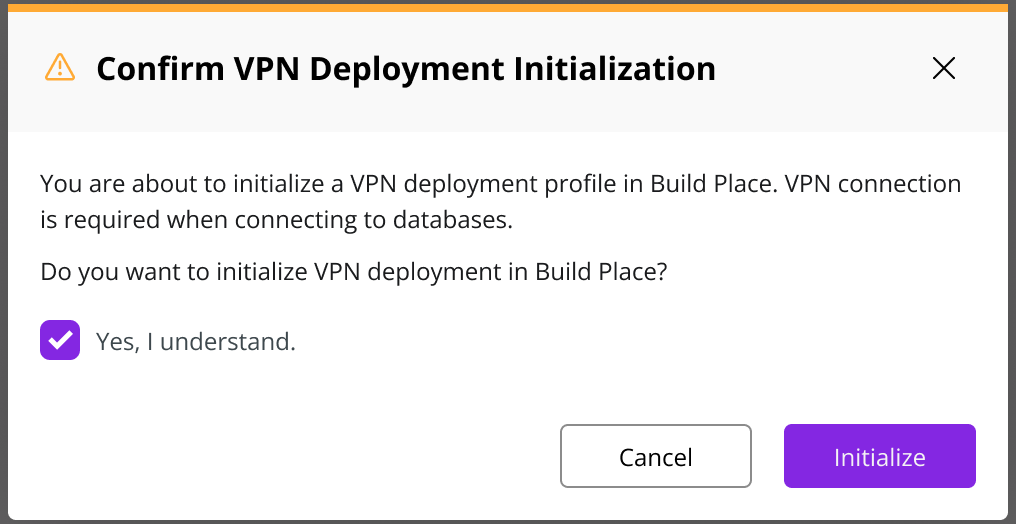Screen dimensions: 1016x524
Task: Click the purple Initialize button
Action: click(x=879, y=456)
